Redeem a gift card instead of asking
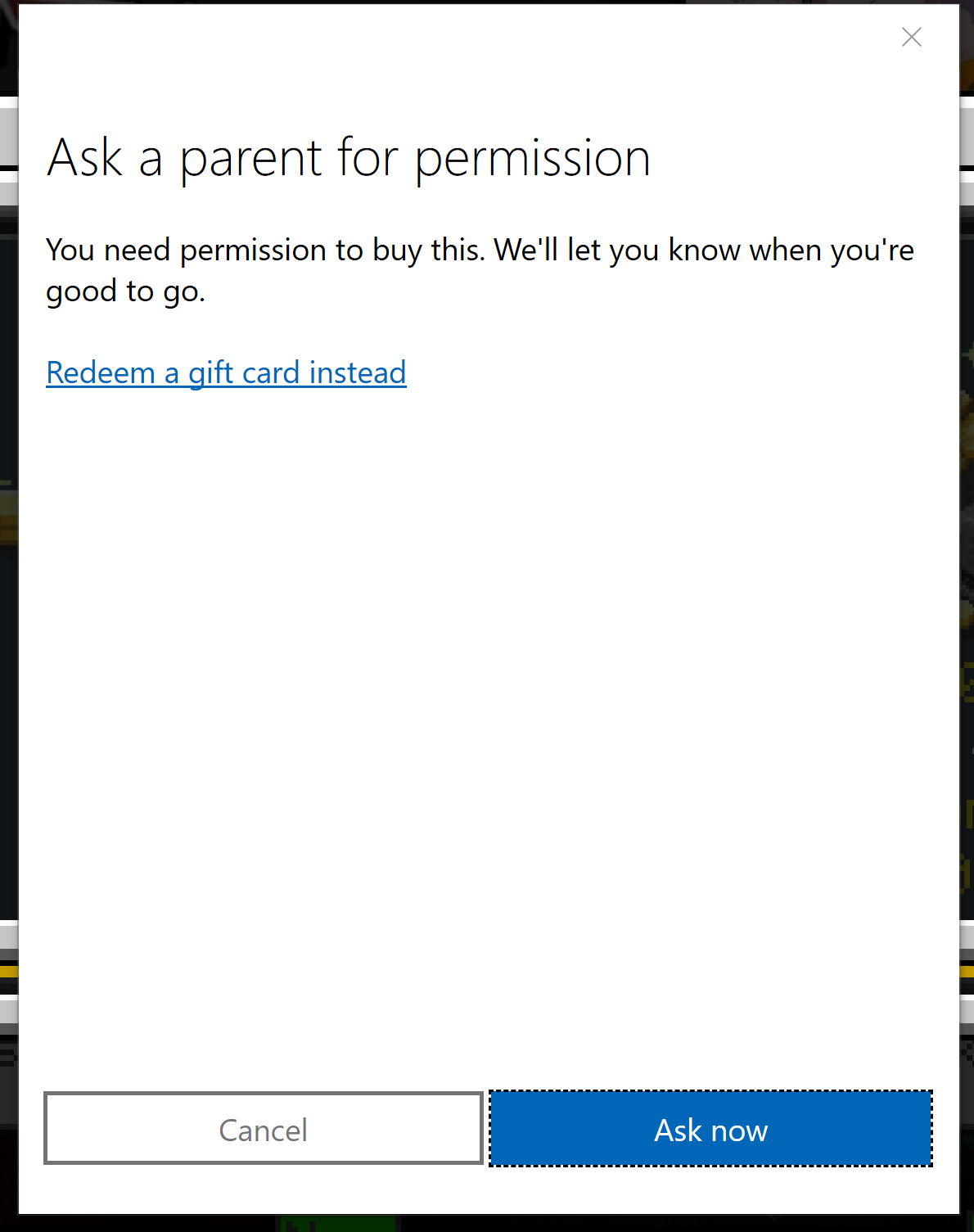Screen dimensions: 974x1232 pyautogui.click(x=226, y=372)
